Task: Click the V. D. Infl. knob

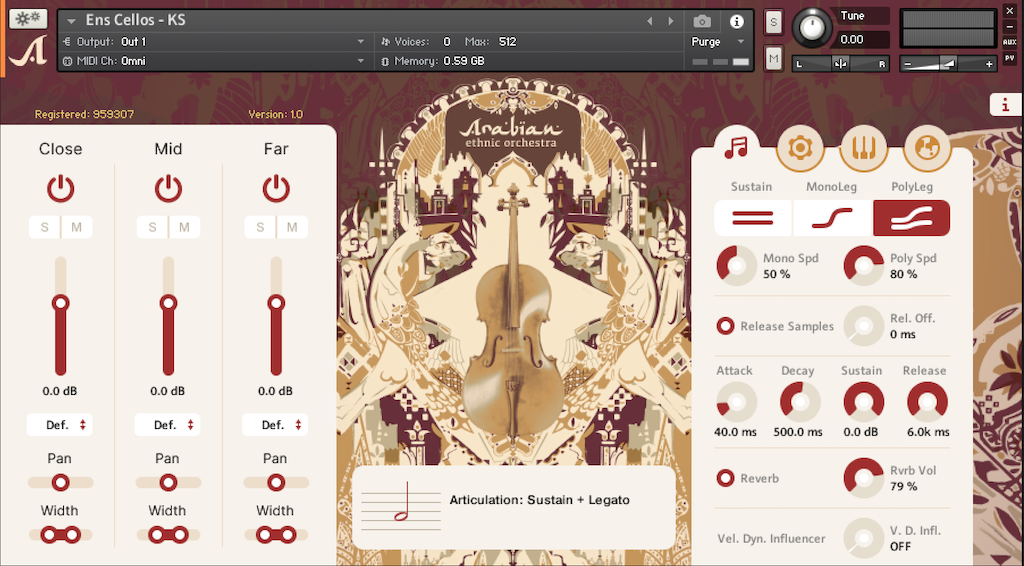Action: pos(863,538)
